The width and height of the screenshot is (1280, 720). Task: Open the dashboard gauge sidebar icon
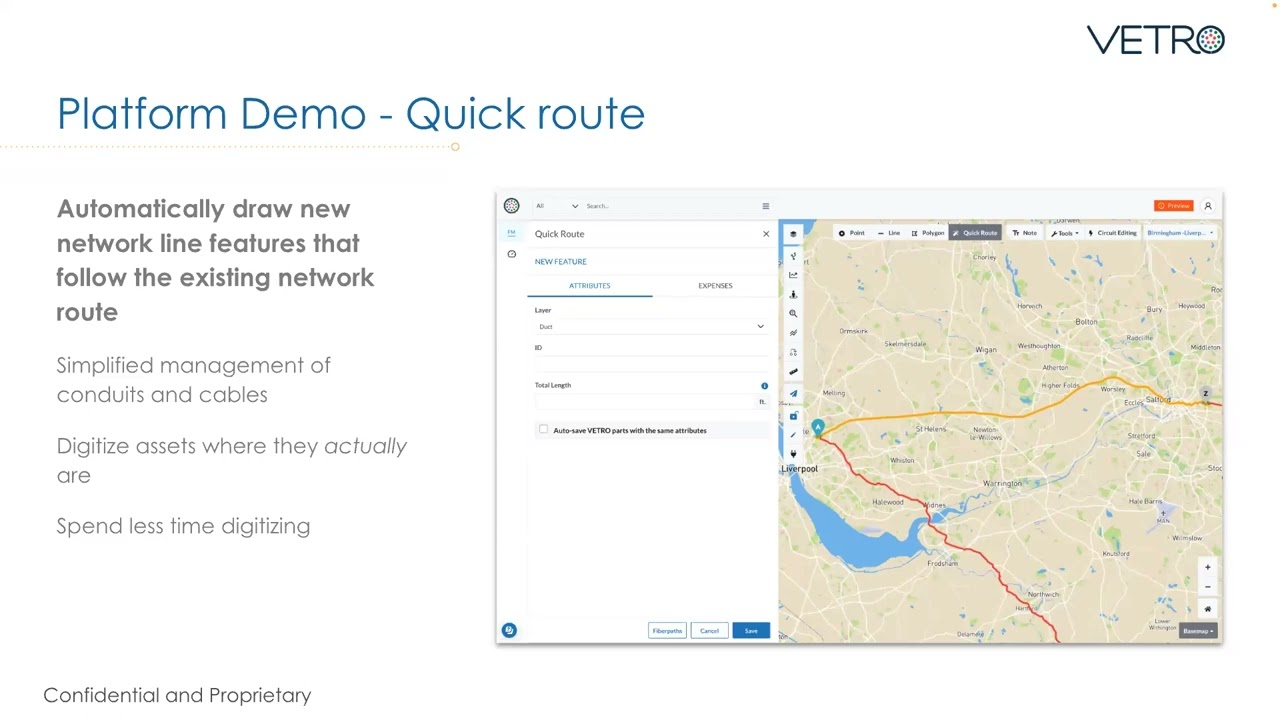511,254
